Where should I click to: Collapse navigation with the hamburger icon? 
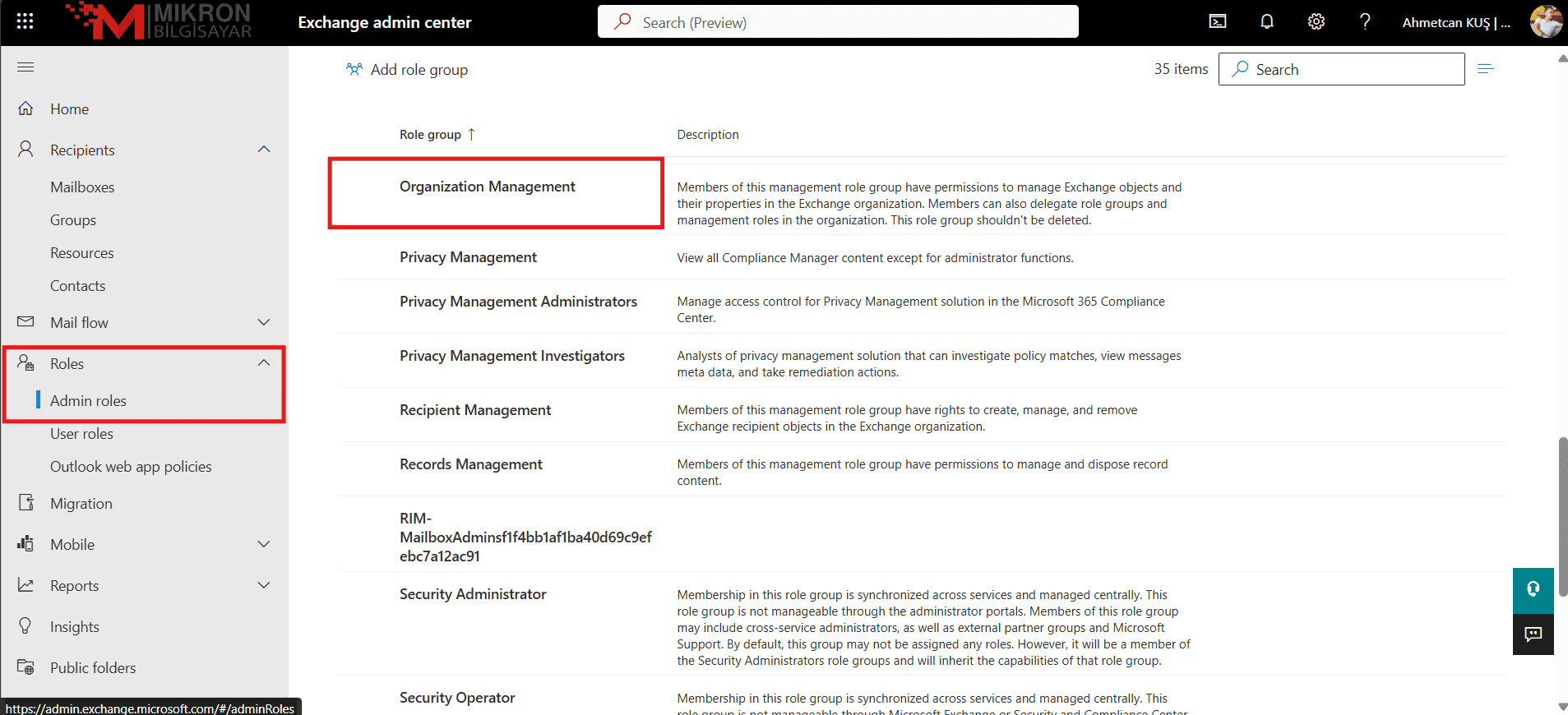tap(25, 67)
